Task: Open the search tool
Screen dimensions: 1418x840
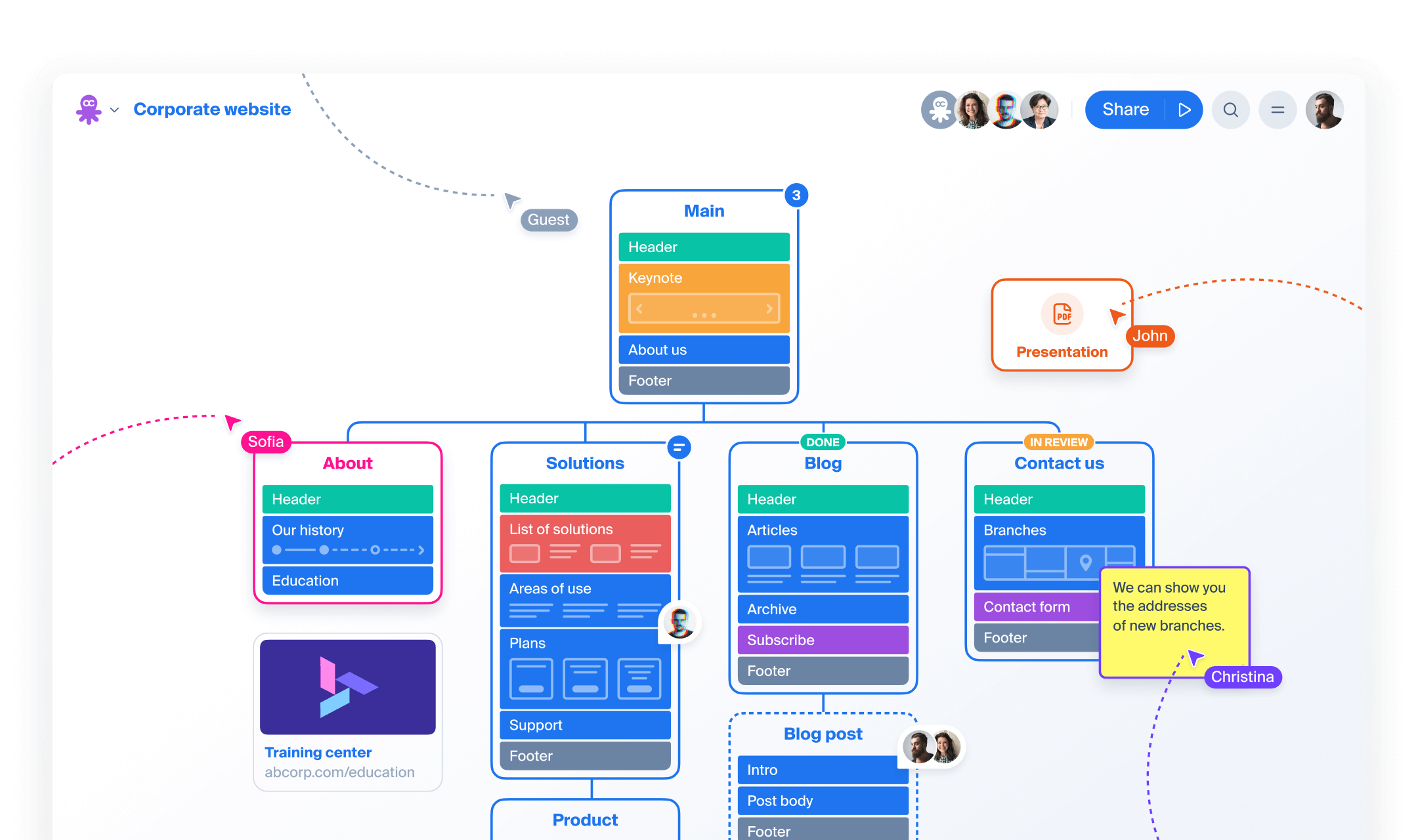Action: tap(1230, 110)
